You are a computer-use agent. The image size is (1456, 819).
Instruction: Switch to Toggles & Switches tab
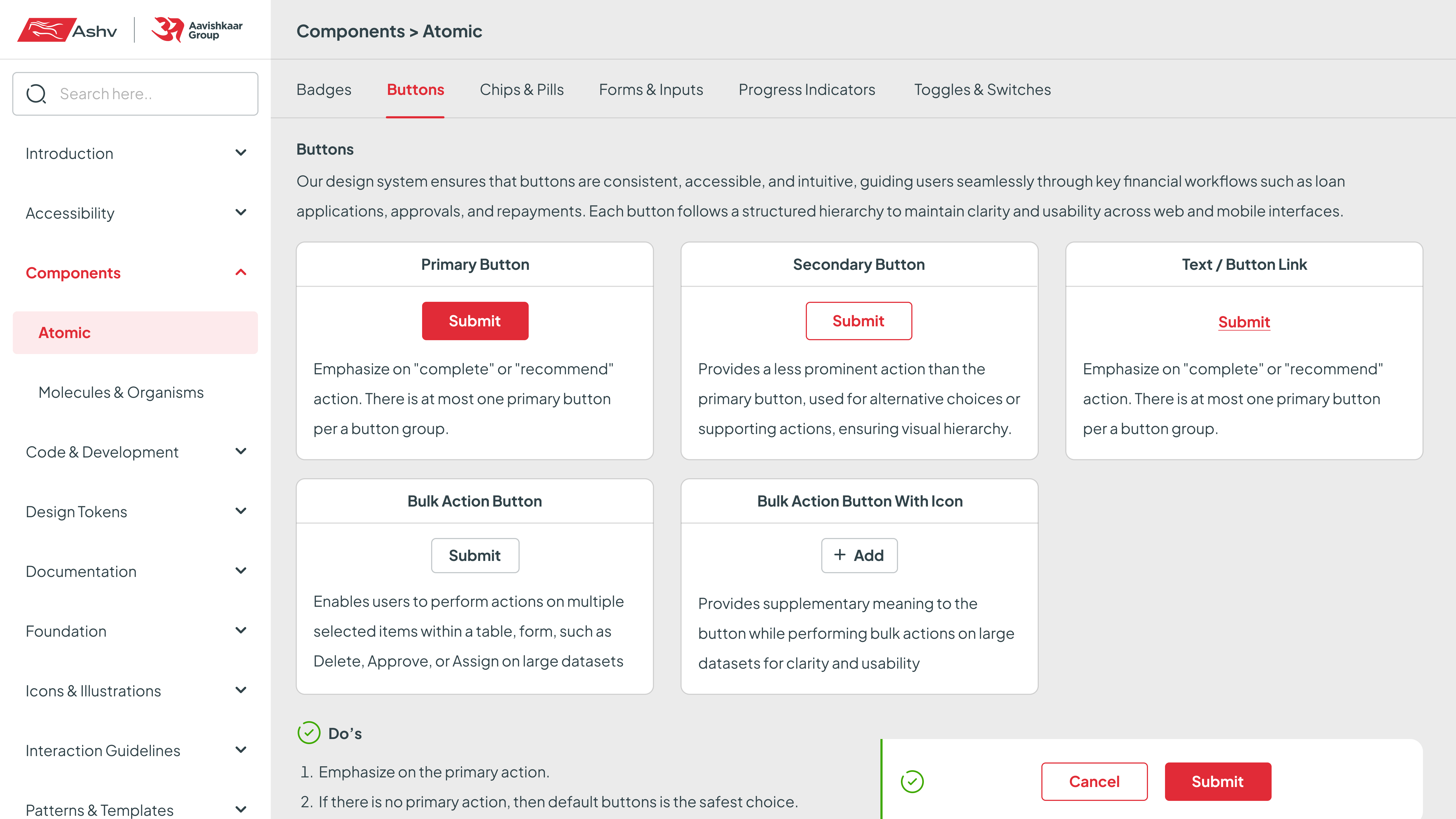(x=982, y=89)
